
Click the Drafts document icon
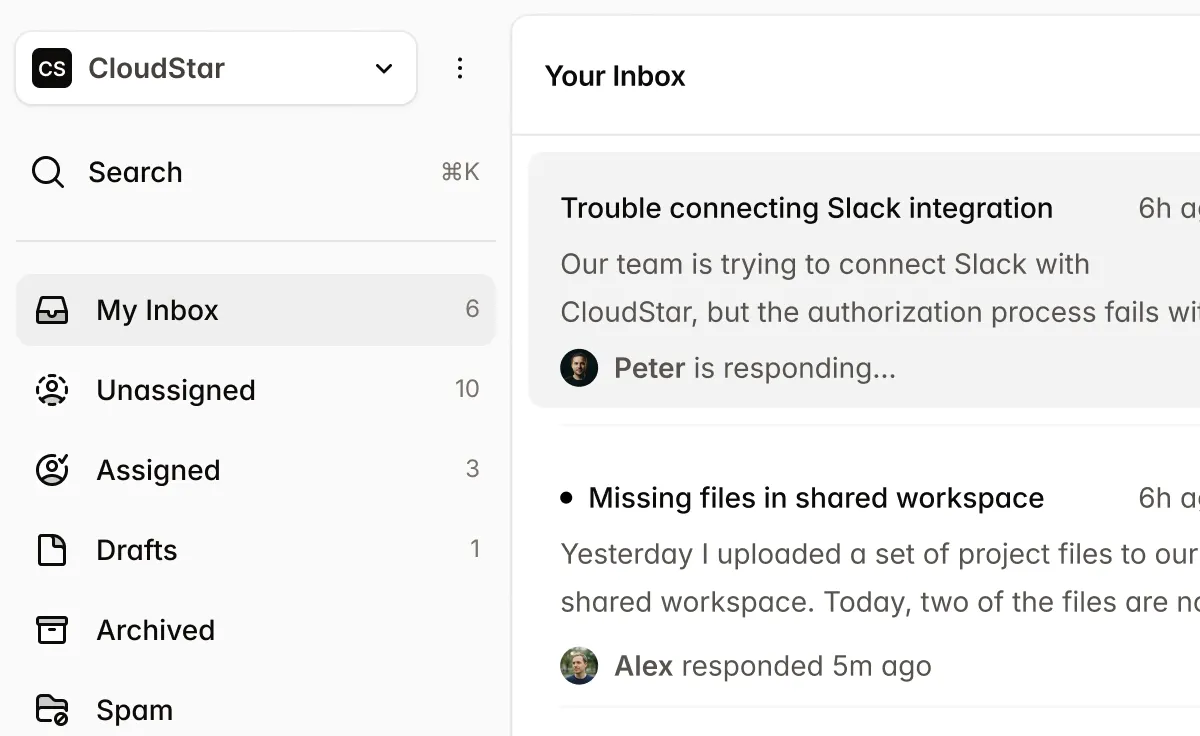[52, 550]
